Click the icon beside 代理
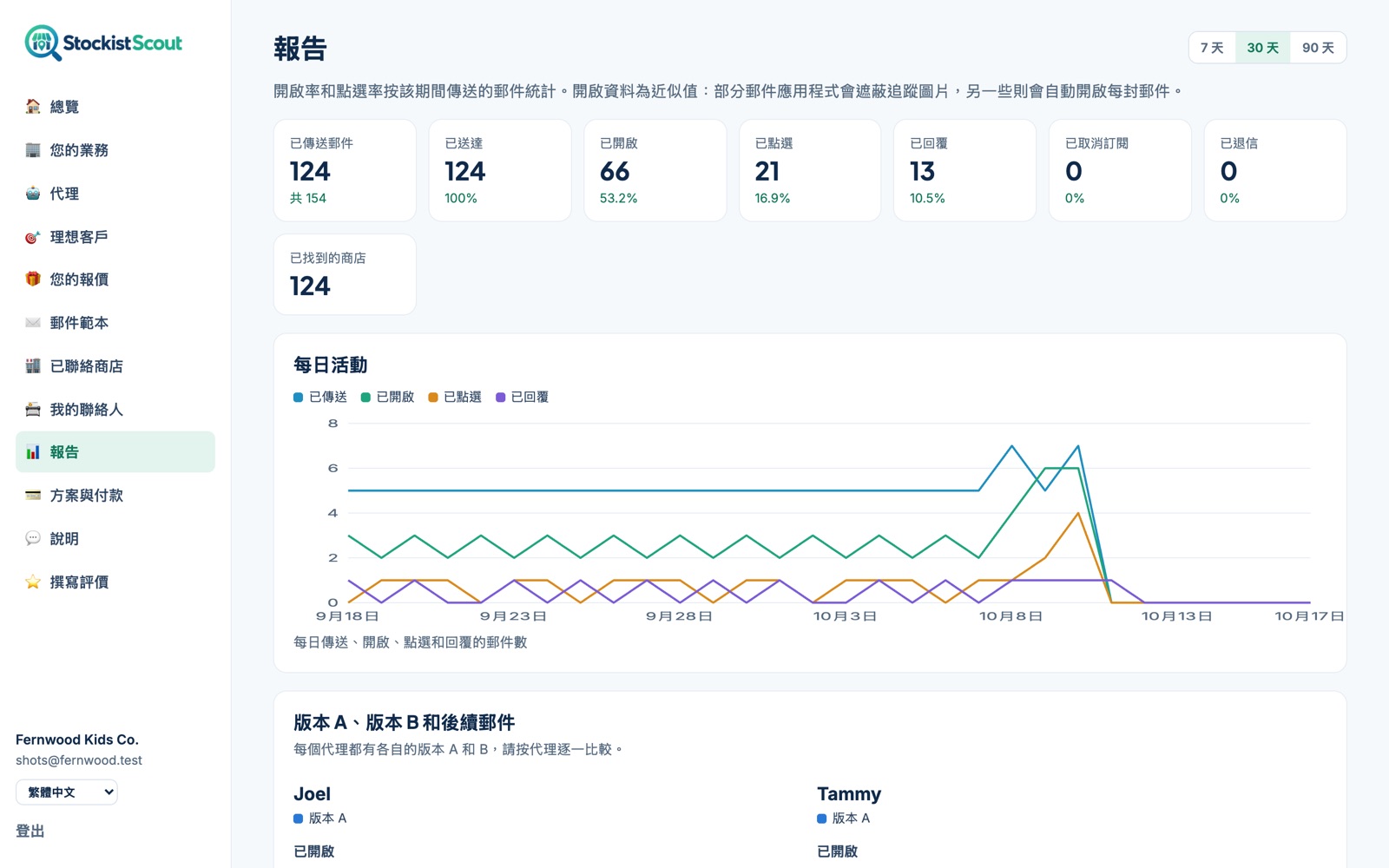1389x868 pixels. [33, 194]
